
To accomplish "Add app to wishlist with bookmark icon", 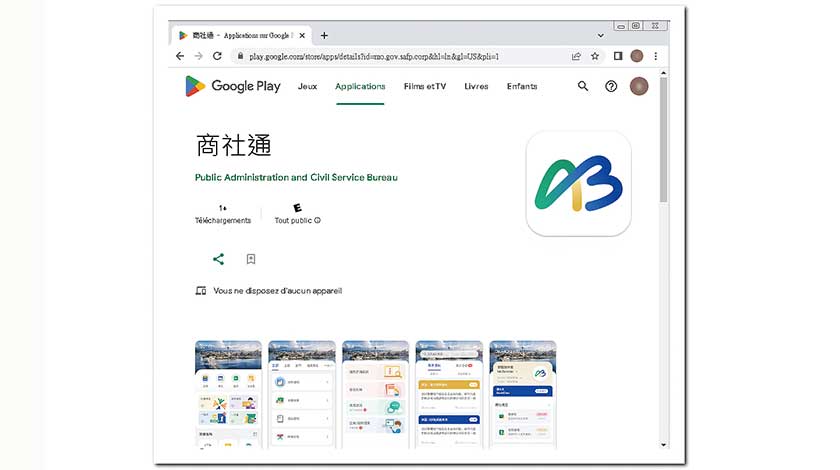I will click(x=251, y=259).
